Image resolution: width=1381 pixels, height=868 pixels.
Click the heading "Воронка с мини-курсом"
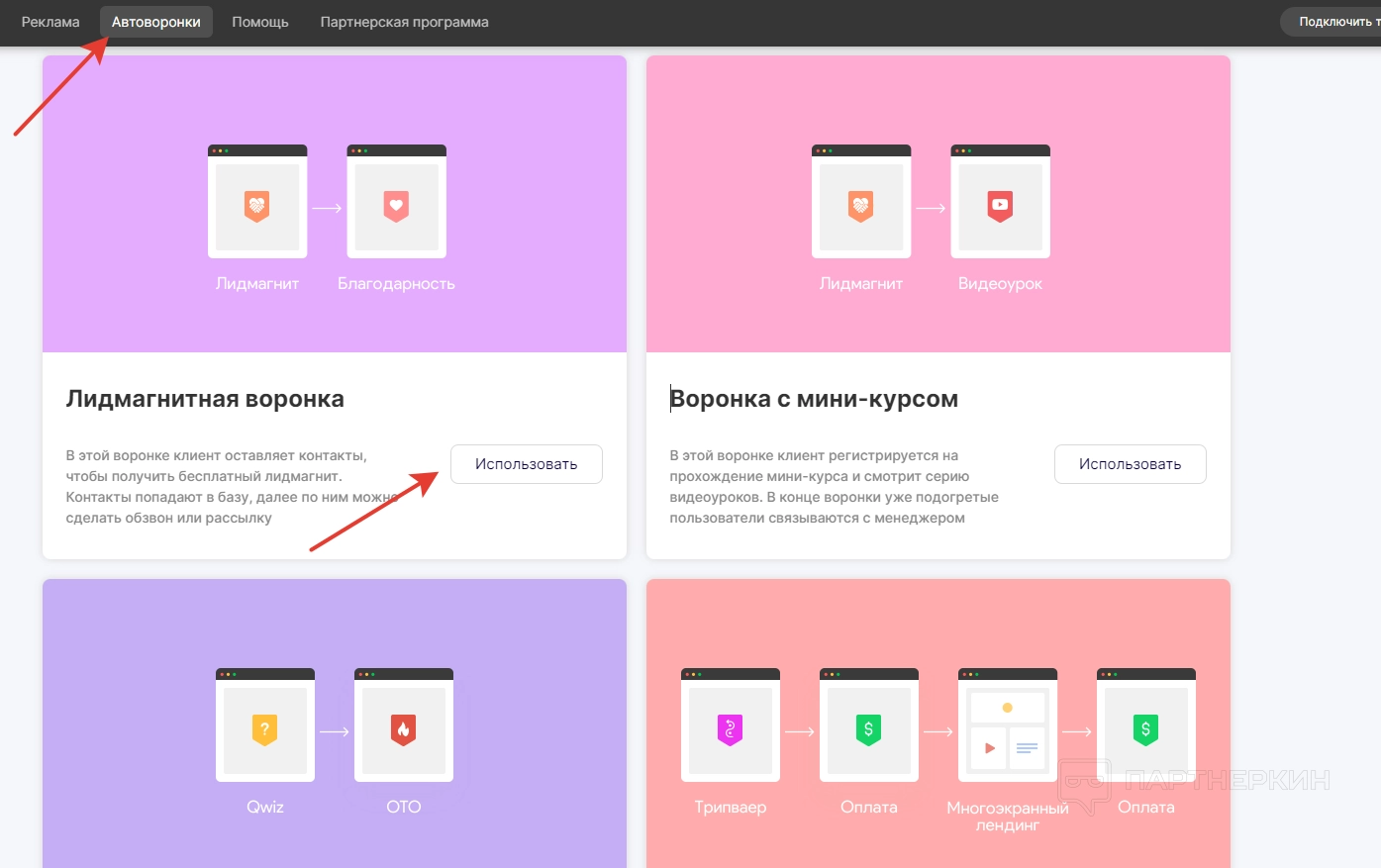[814, 399]
